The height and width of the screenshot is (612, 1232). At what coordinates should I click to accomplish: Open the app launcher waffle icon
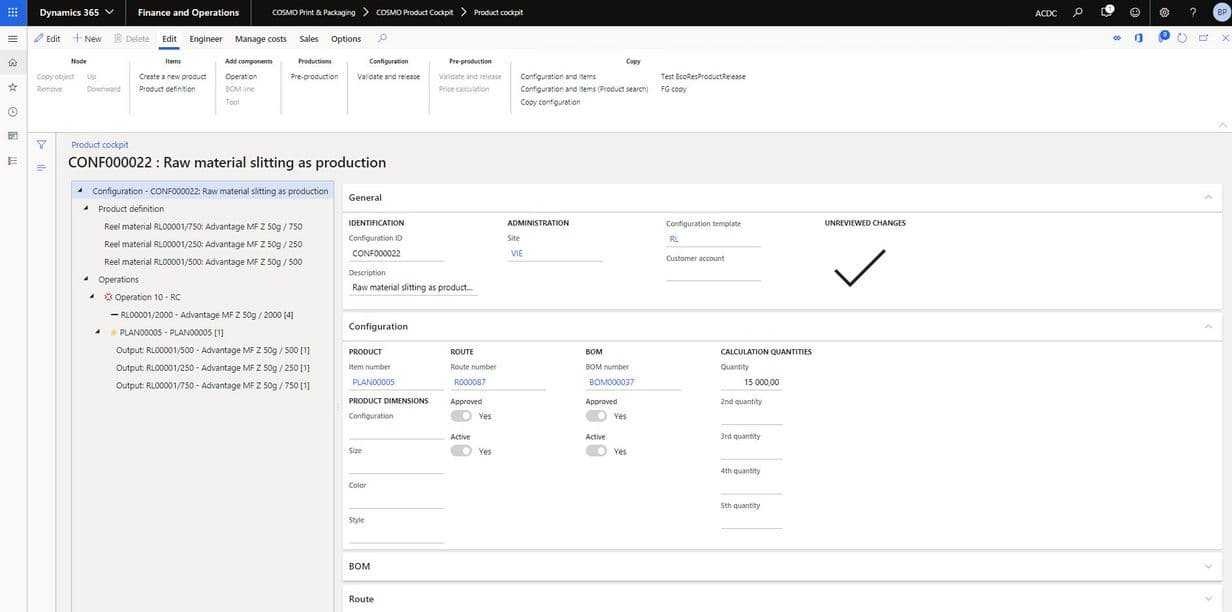[12, 12]
